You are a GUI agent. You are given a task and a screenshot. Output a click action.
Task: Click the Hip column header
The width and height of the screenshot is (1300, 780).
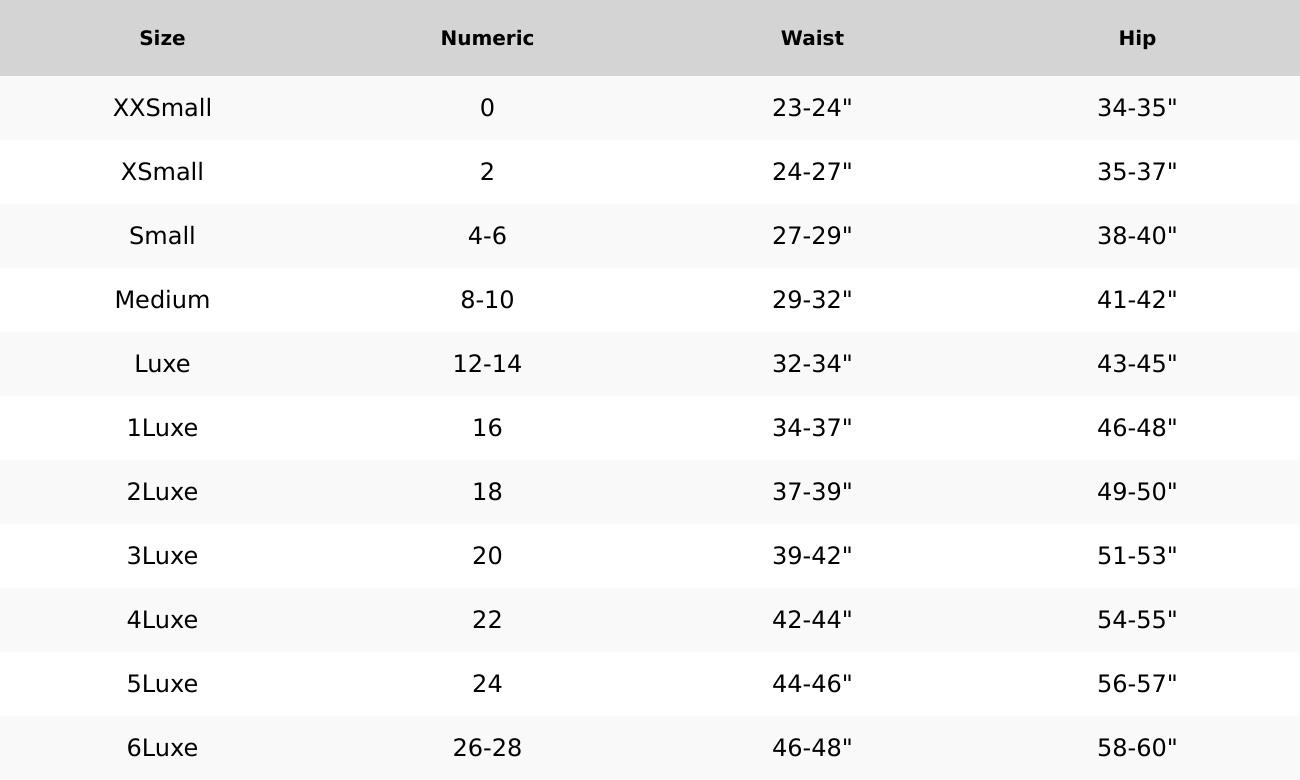[x=1137, y=38]
